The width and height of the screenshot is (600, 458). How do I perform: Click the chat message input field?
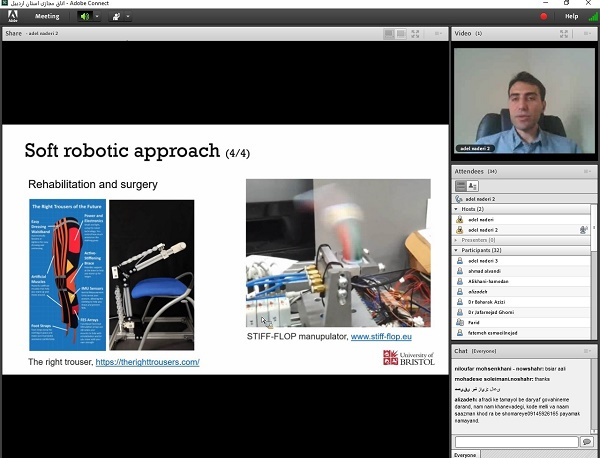pos(515,441)
